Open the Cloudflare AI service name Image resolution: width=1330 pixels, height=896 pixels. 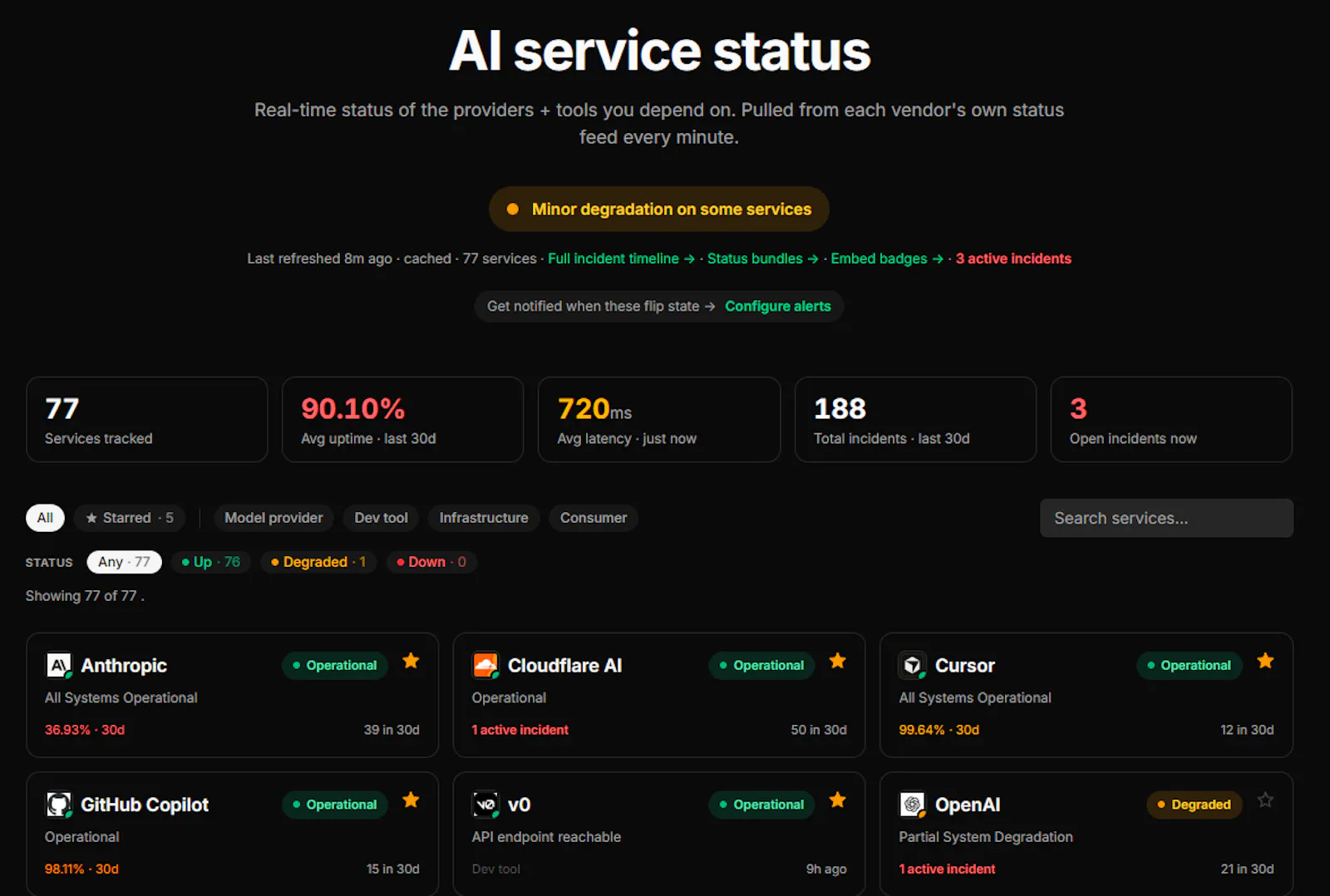click(x=564, y=666)
